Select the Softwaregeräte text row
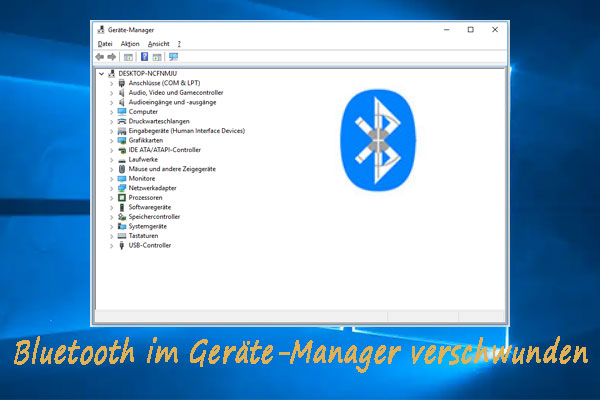This screenshot has height=400, width=600. (x=150, y=207)
